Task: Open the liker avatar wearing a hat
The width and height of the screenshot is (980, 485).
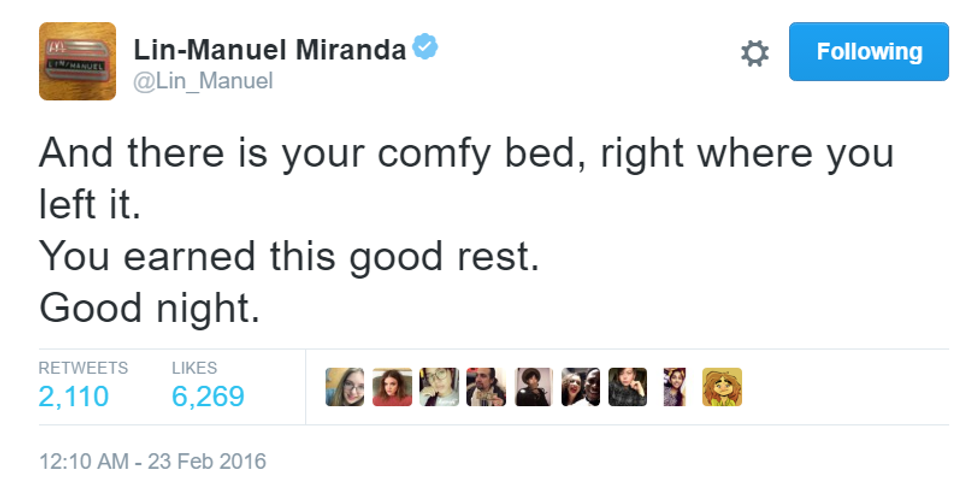Action: click(533, 387)
